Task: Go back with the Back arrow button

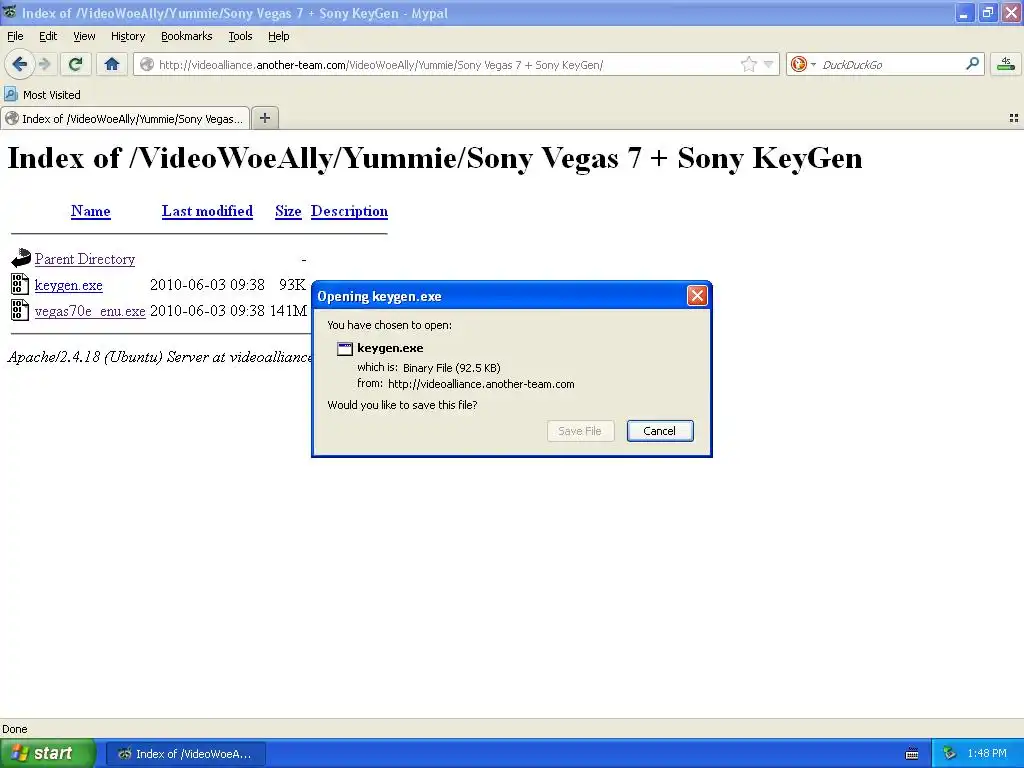Action: click(x=19, y=64)
